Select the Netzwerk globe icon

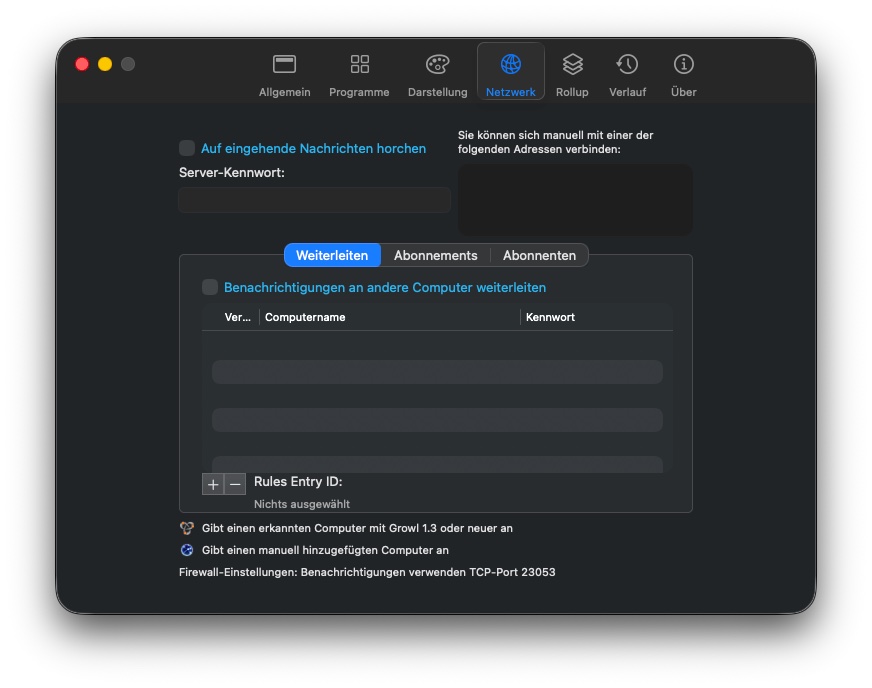[511, 64]
